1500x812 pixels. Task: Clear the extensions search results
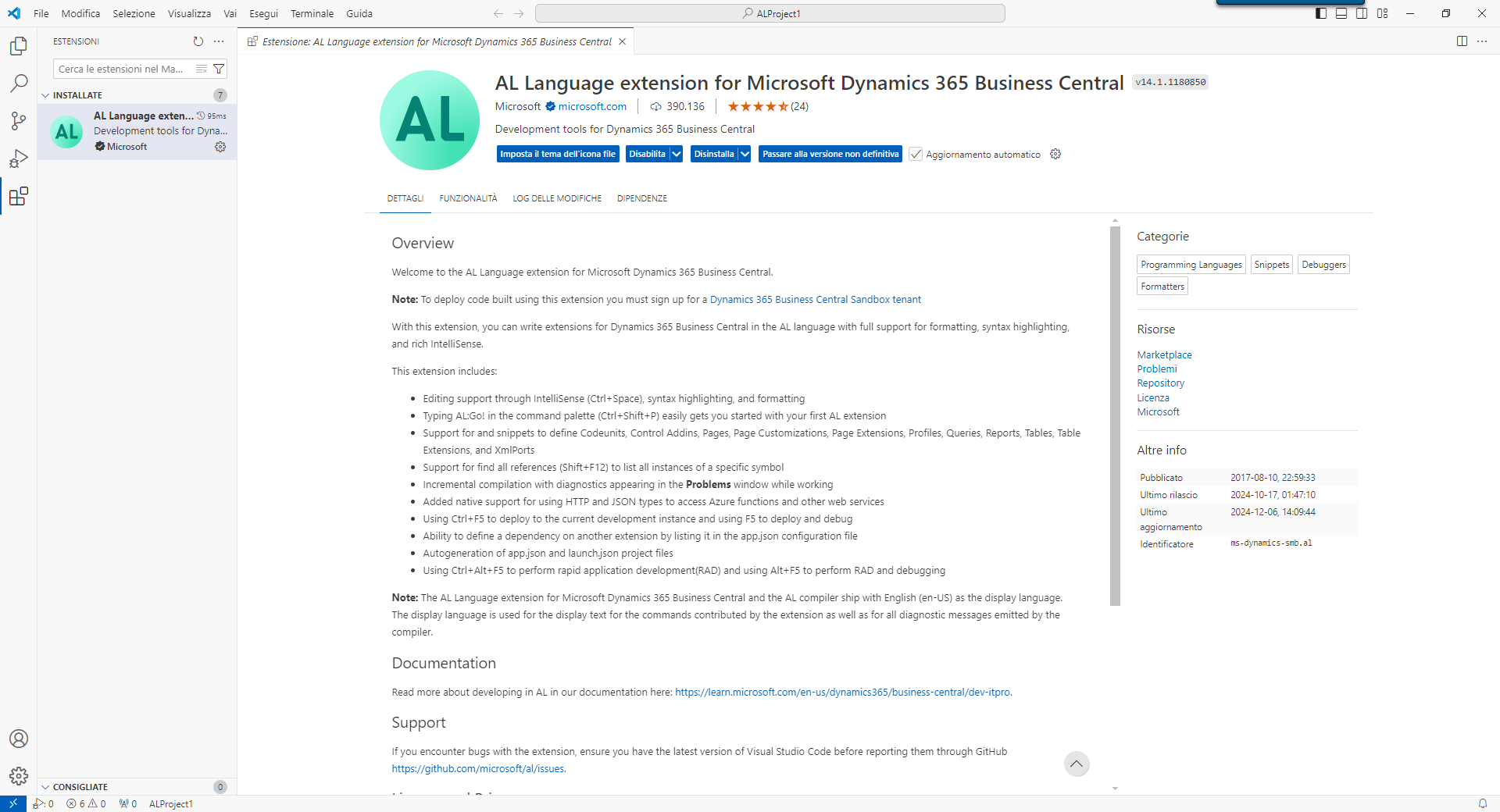[x=202, y=69]
